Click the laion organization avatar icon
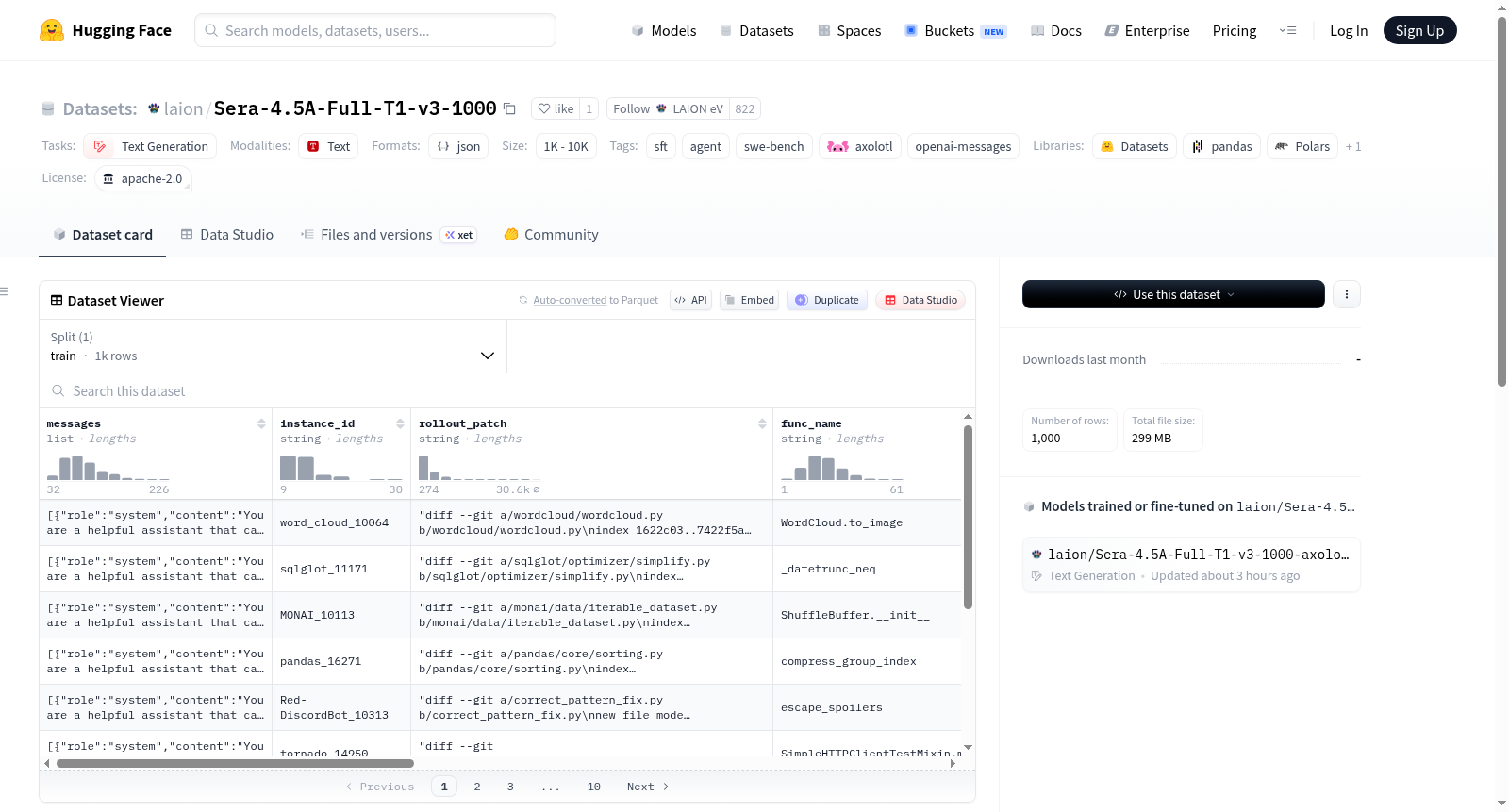The width and height of the screenshot is (1509, 812). coord(154,108)
